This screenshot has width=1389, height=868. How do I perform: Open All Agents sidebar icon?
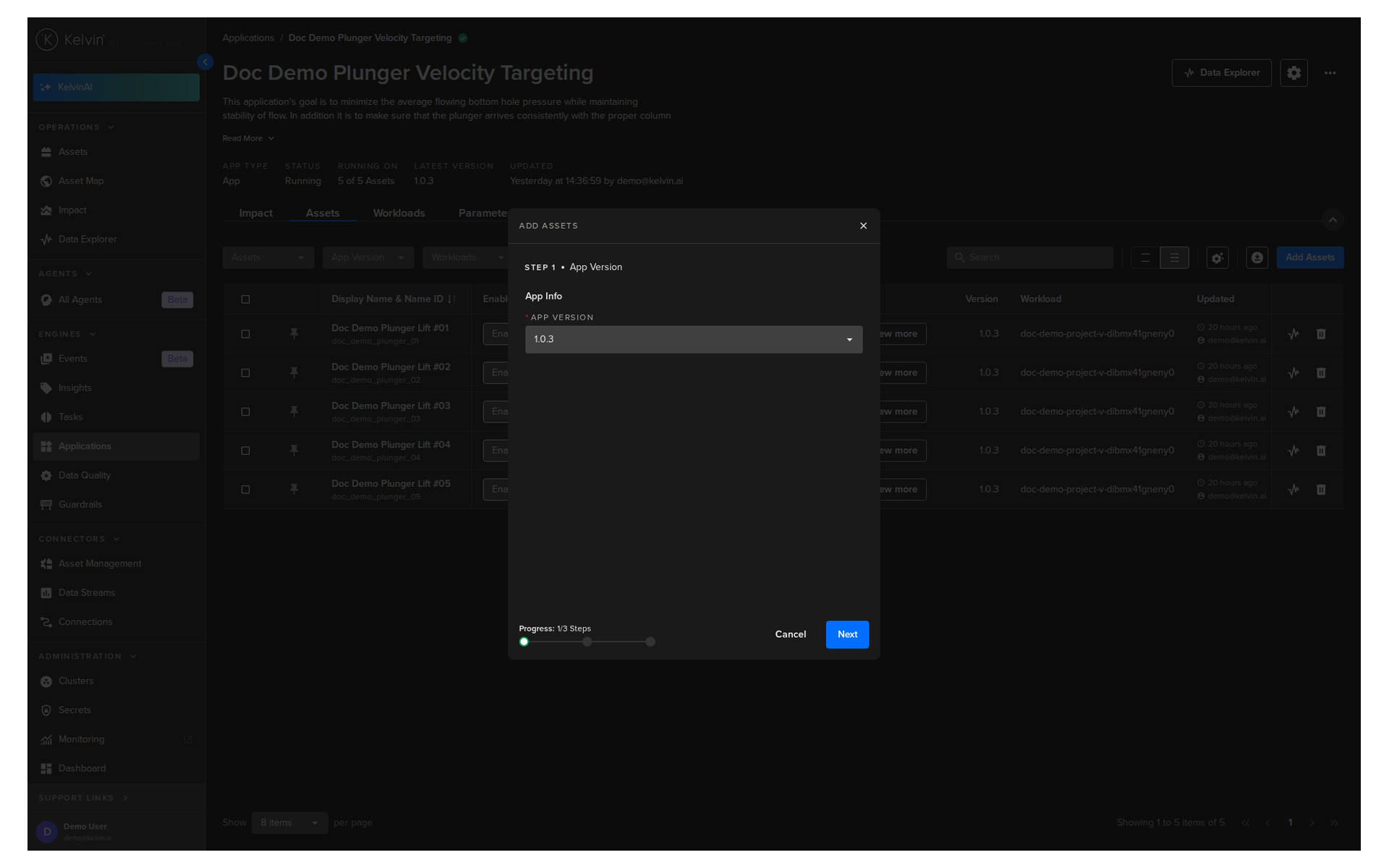pyautogui.click(x=46, y=299)
